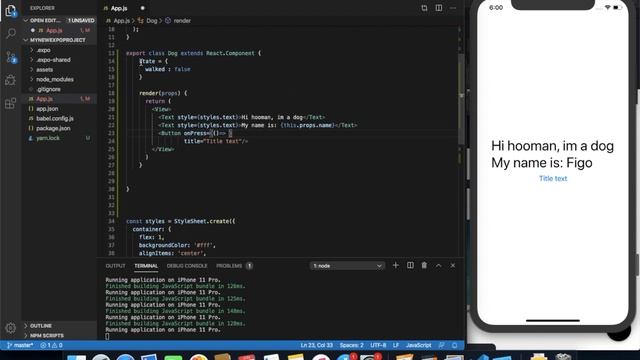The width and height of the screenshot is (640, 360).
Task: Click Ln 23, Col 33 status item
Action: tap(316, 345)
